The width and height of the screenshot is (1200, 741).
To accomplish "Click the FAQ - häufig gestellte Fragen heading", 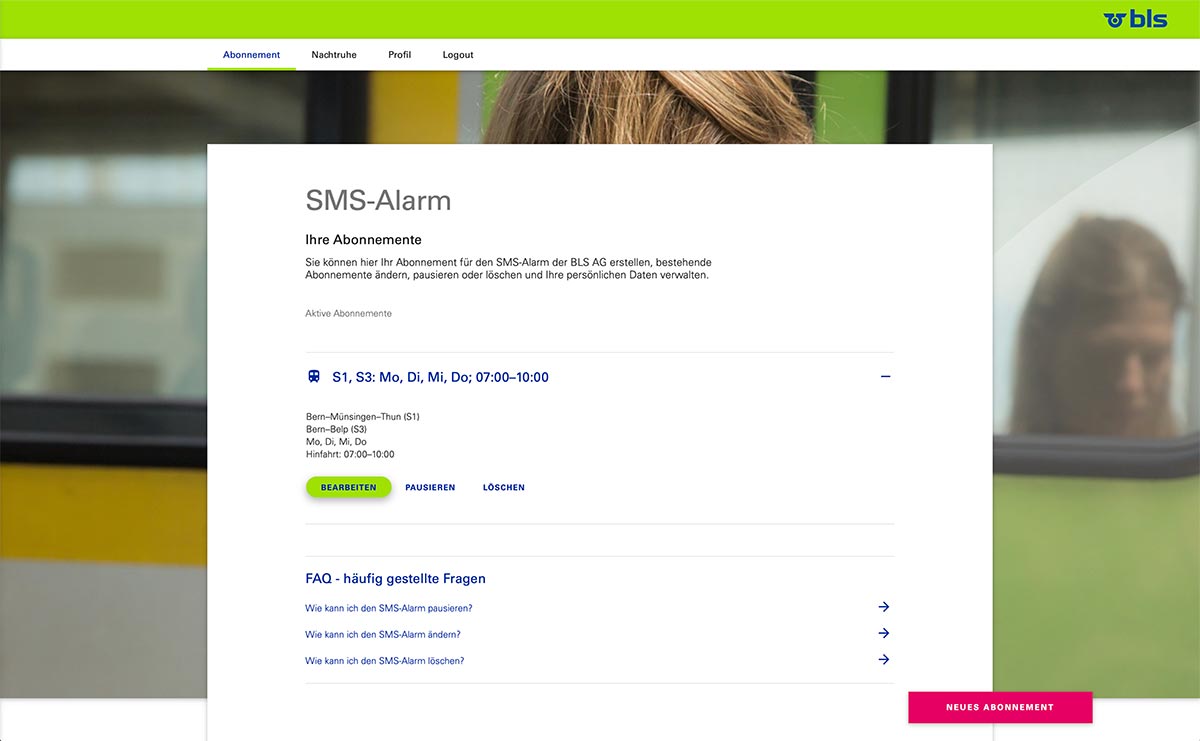I will coord(395,579).
